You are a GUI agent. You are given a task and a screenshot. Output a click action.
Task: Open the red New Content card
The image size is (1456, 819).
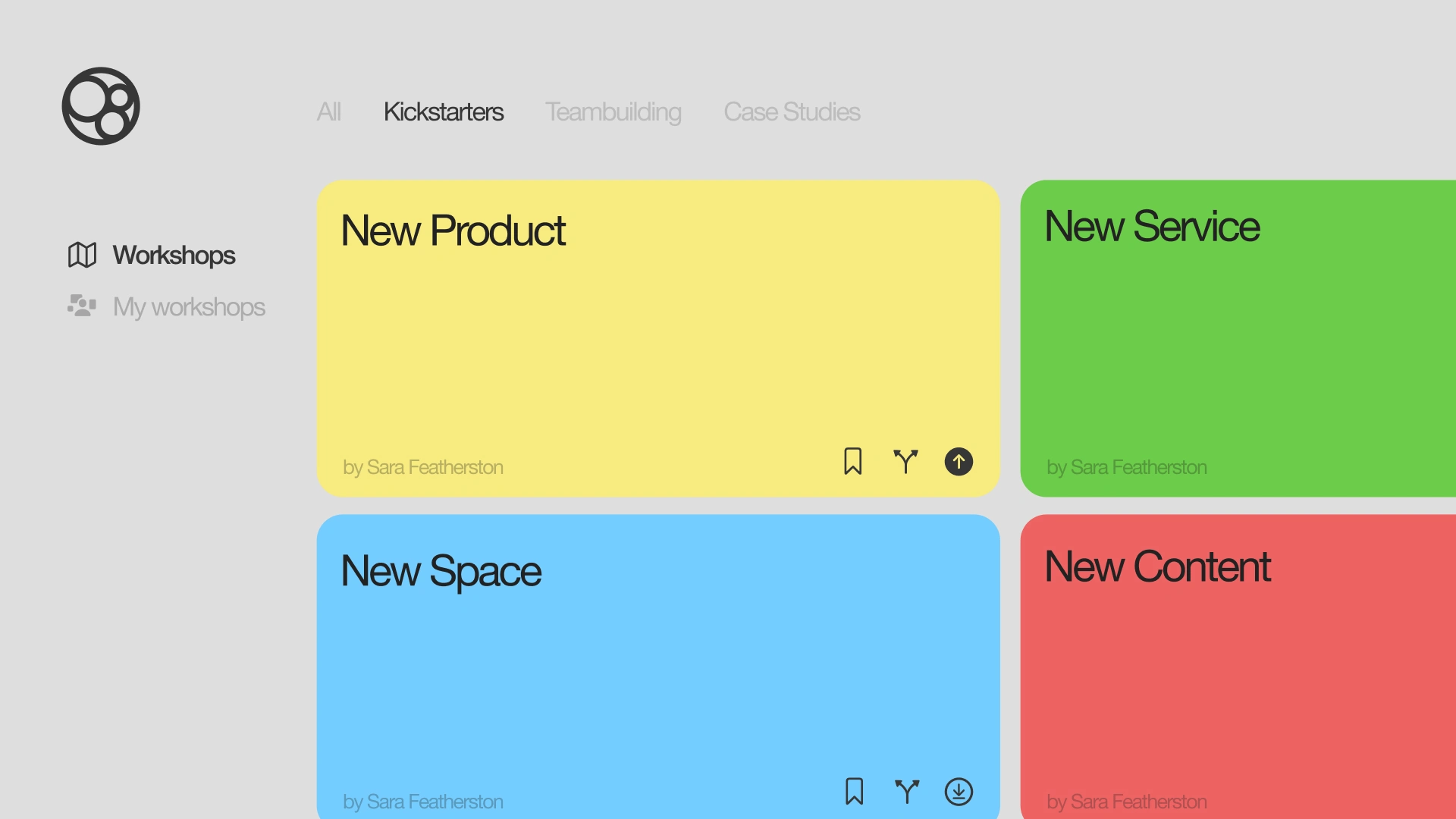1238,667
